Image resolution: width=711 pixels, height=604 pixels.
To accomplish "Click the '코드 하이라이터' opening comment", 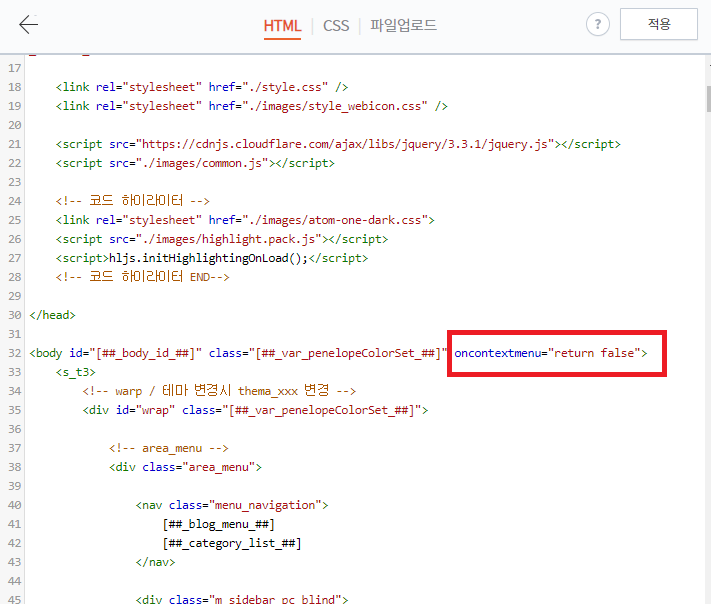I will click(x=132, y=201).
